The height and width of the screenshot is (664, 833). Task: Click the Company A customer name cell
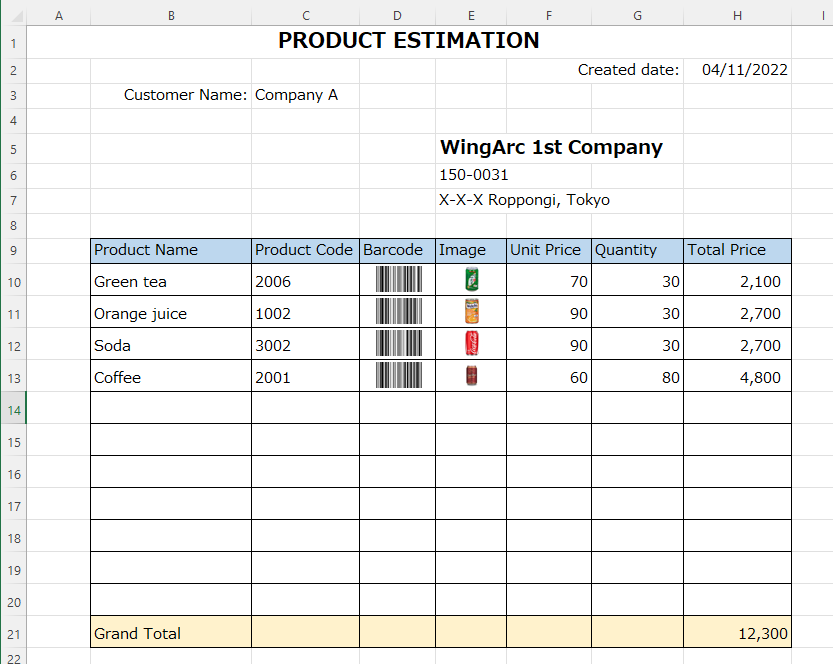click(x=297, y=95)
